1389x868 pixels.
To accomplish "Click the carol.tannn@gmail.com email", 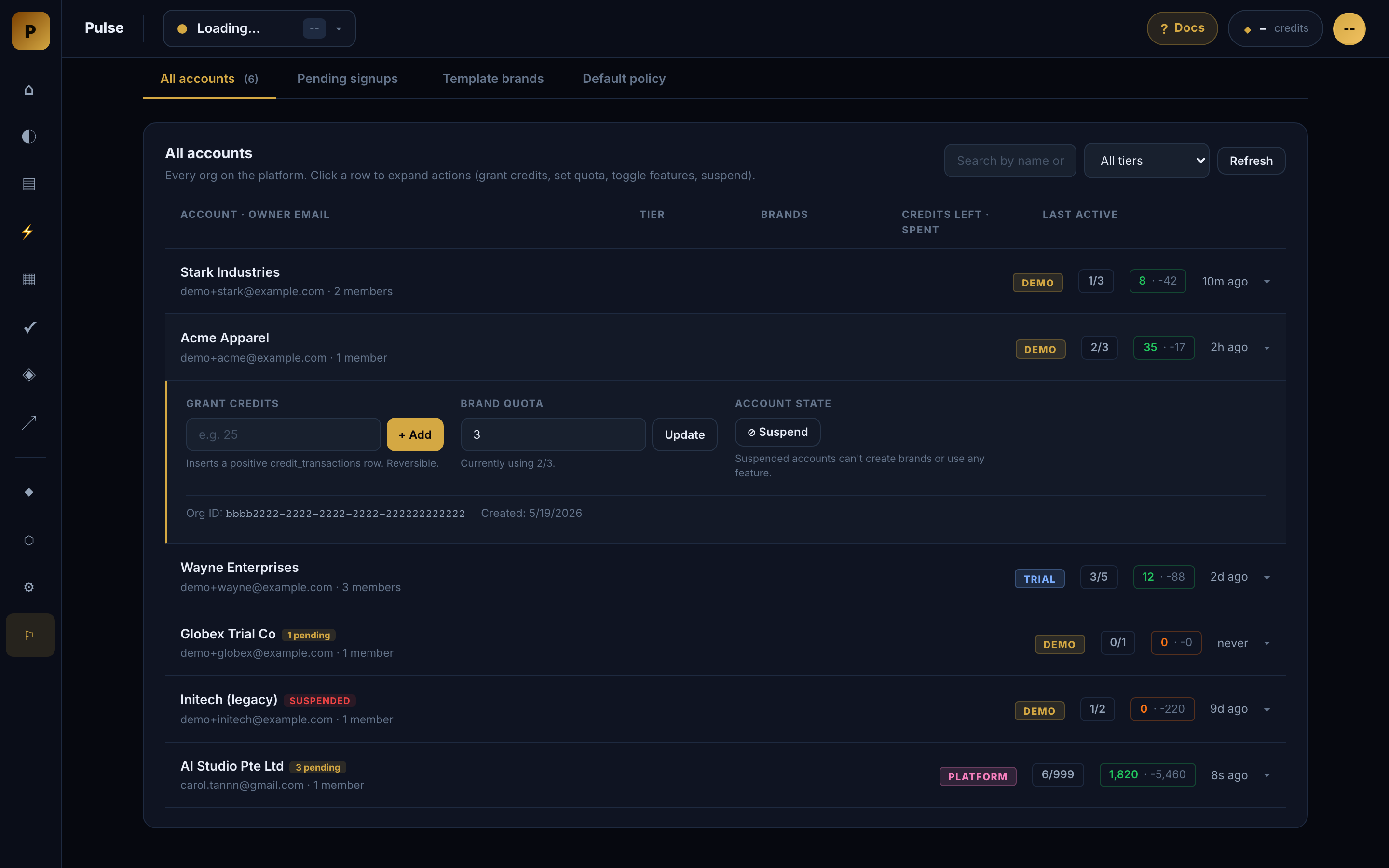I will [x=242, y=786].
